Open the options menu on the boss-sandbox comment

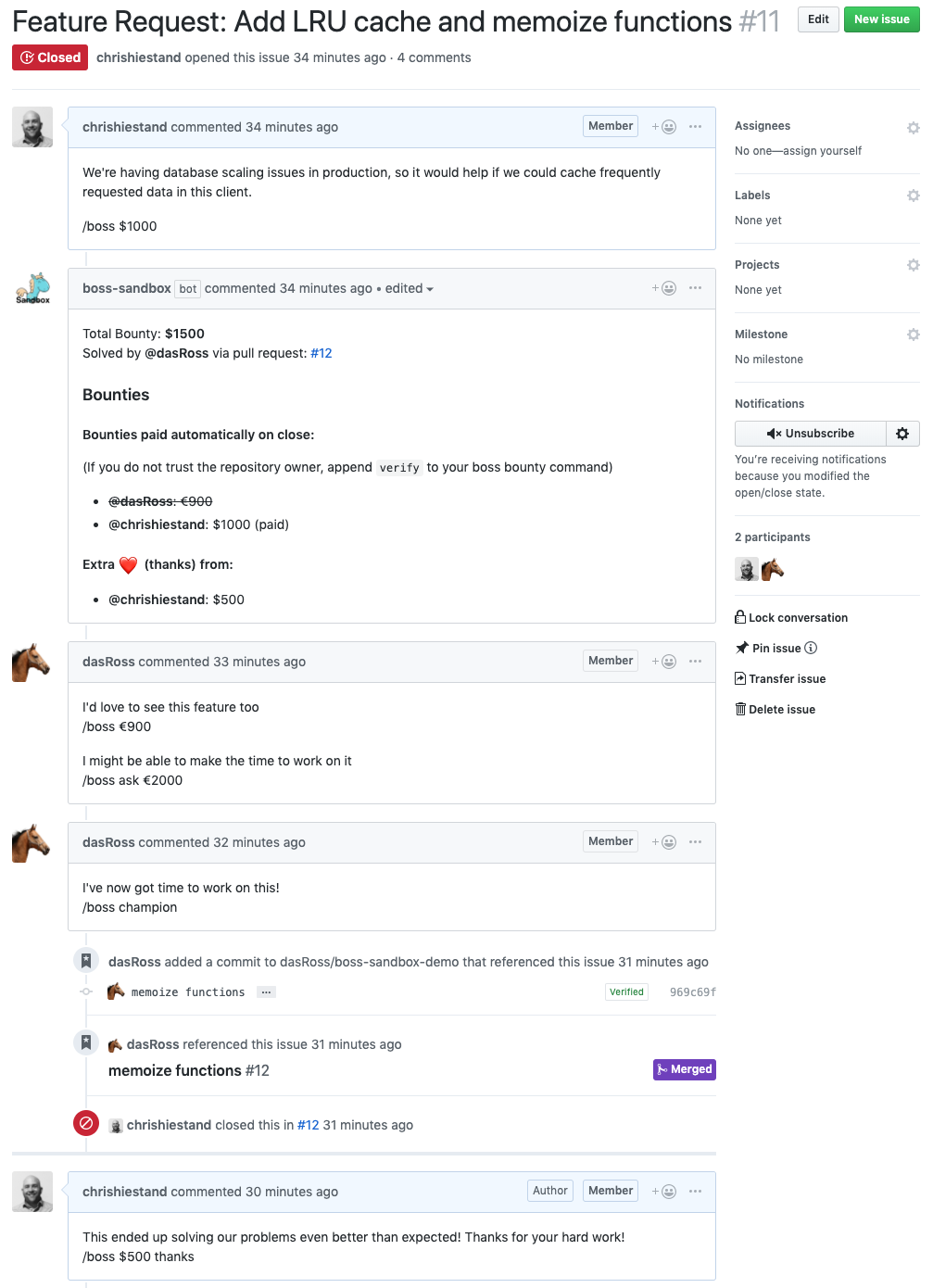(x=696, y=288)
